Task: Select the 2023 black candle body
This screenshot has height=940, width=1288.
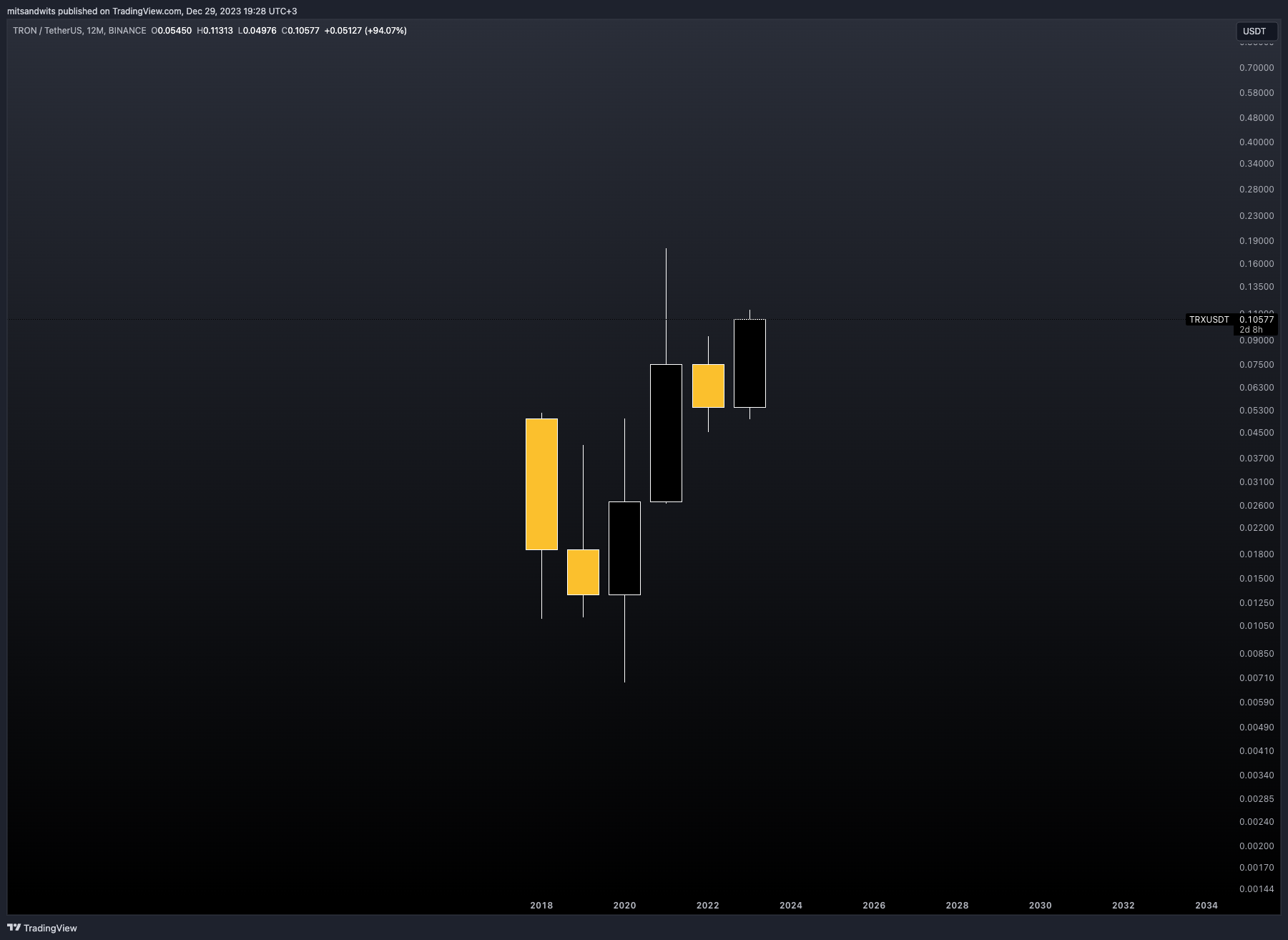Action: coord(749,363)
